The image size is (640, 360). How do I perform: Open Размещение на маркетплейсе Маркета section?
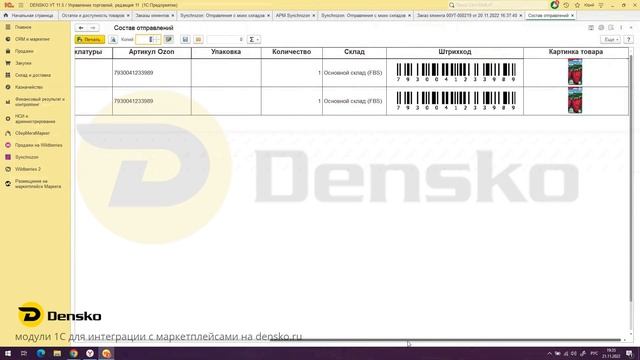click(38, 184)
